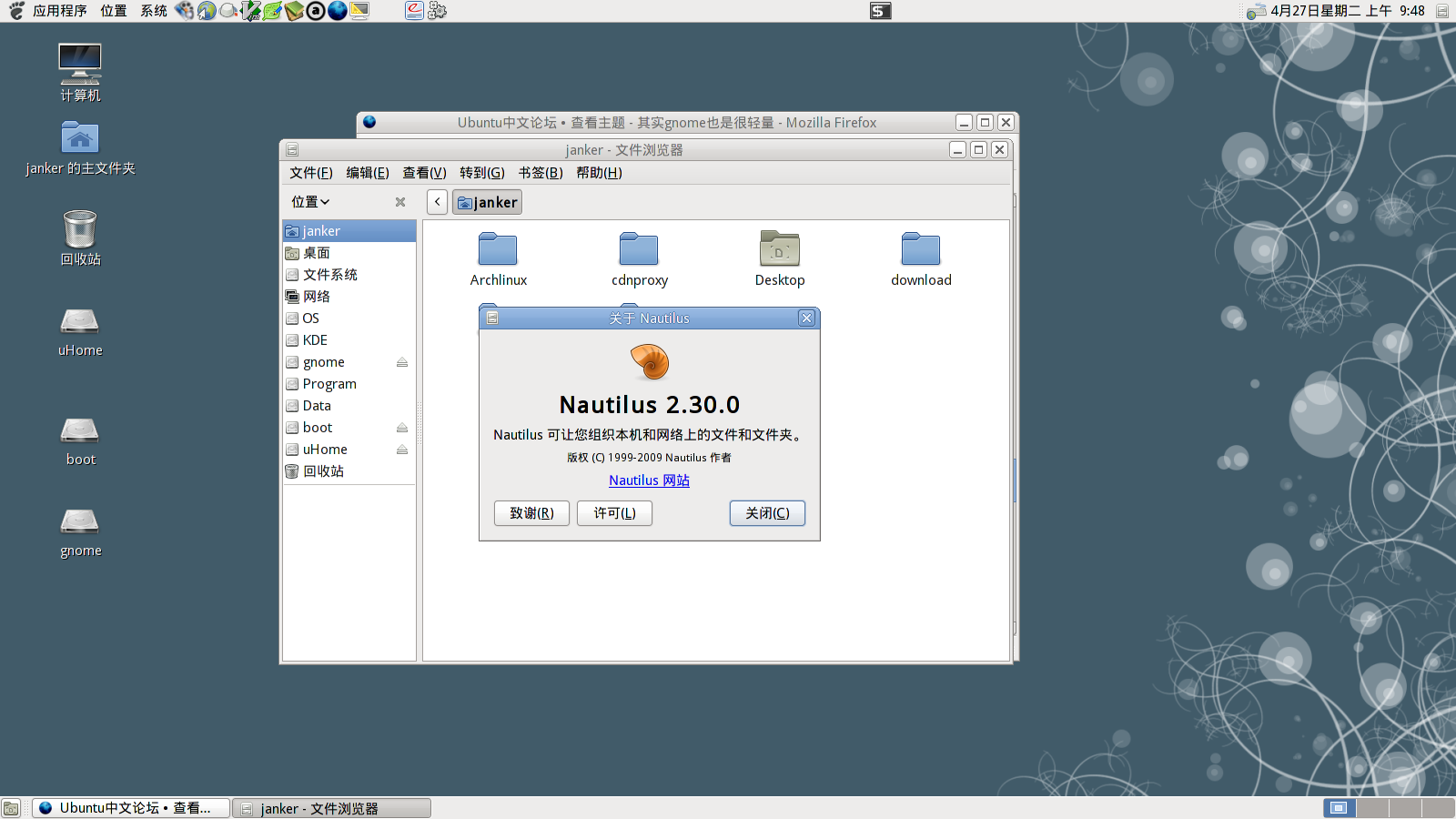Screen dimensions: 1456x819
Task: Click the file cabinet icon at panel's right end
Action: coord(1441,11)
